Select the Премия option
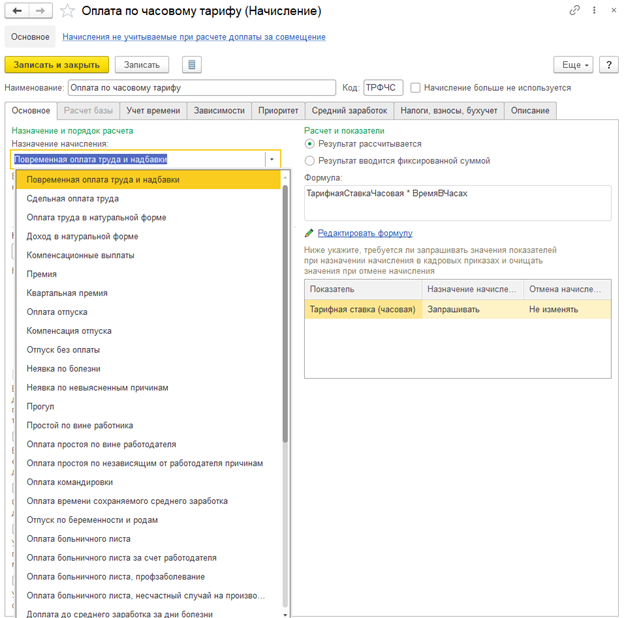This screenshot has height=618, width=624. 148,274
